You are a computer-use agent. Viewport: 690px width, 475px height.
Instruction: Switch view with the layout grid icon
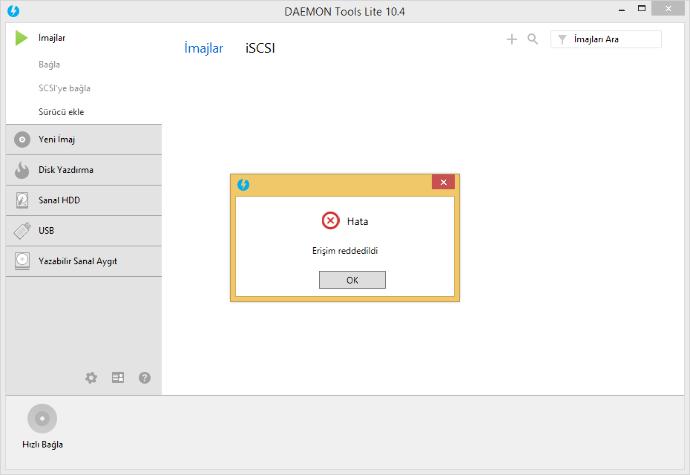tap(118, 378)
